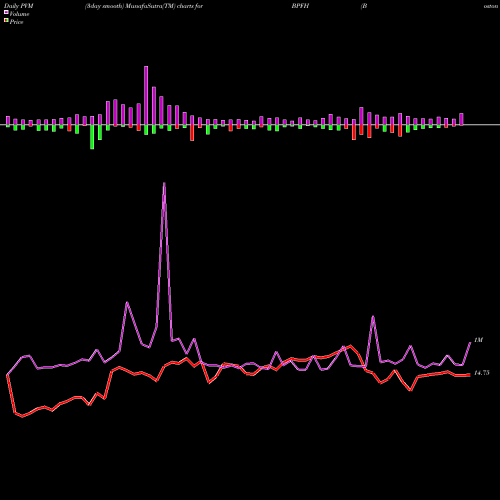Click the Price legend color swatch
This screenshot has width=500, height=500.
point(6,21)
